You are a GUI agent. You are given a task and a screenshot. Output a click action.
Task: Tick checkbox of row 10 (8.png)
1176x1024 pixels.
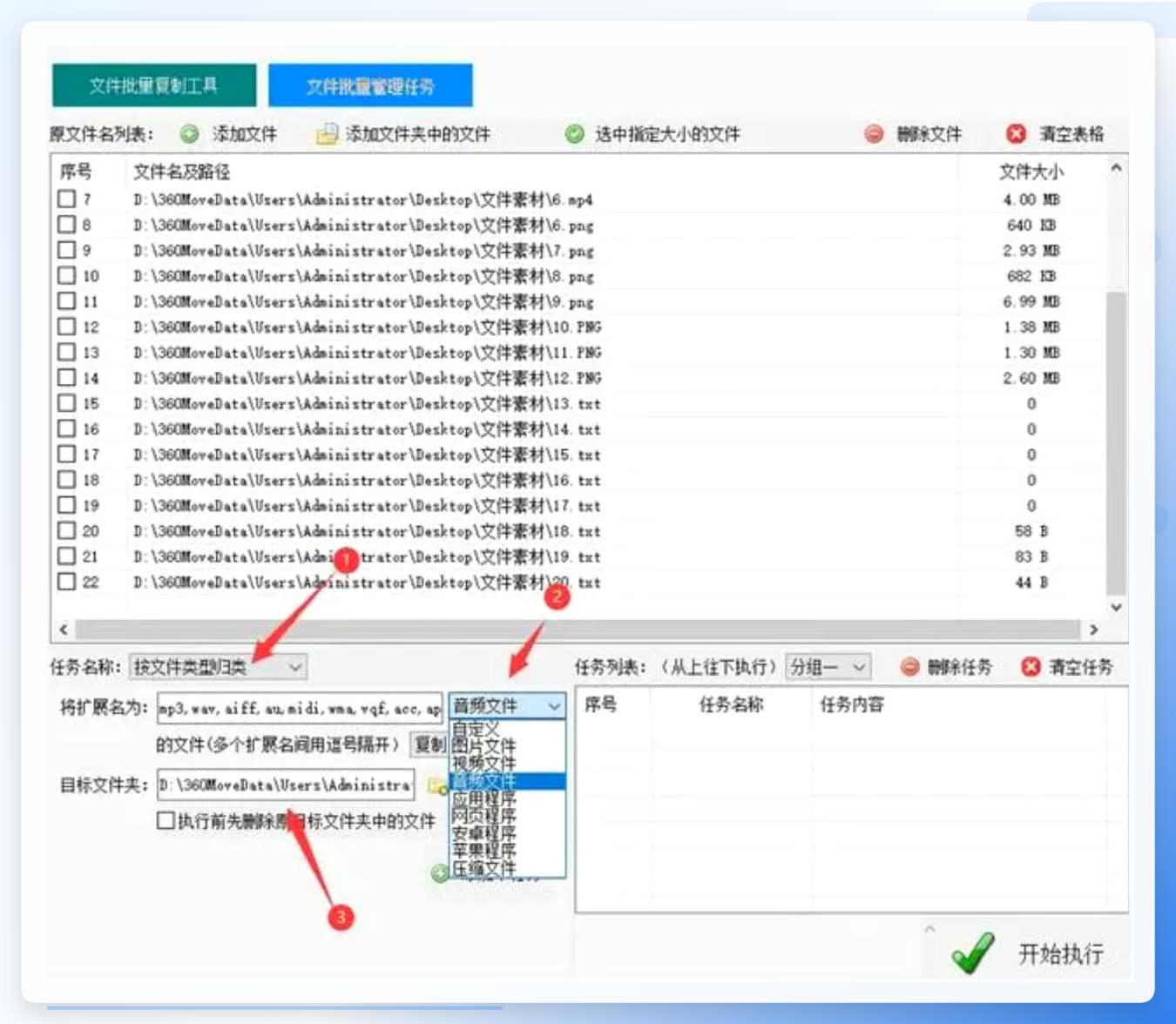click(x=66, y=276)
